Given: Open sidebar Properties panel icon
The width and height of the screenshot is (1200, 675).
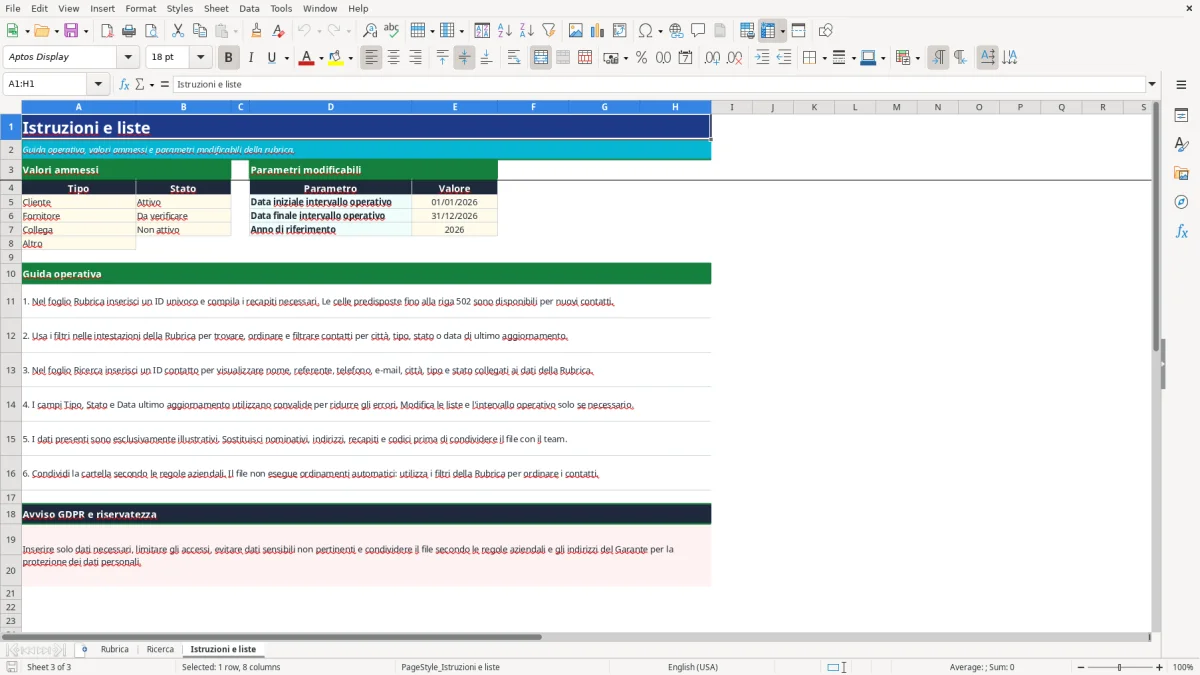Looking at the screenshot, I should click(x=1181, y=116).
